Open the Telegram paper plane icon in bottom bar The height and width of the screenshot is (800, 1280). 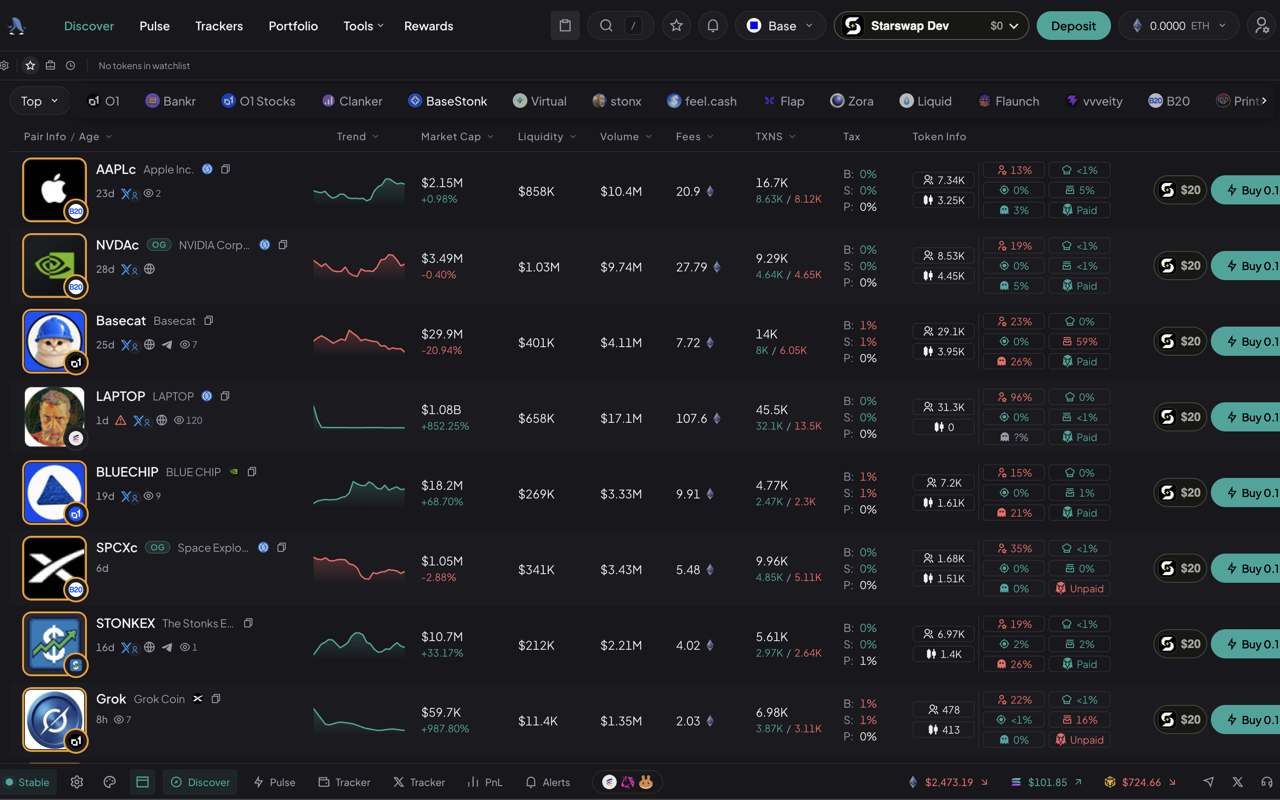point(1209,782)
